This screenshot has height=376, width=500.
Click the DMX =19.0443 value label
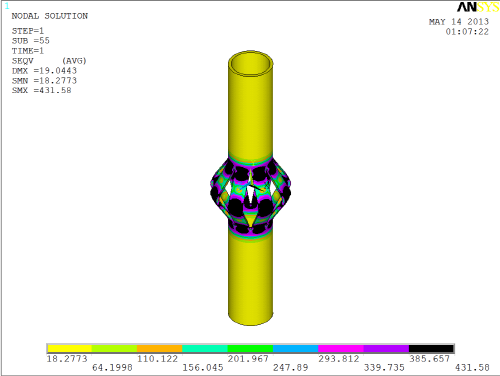(44, 71)
